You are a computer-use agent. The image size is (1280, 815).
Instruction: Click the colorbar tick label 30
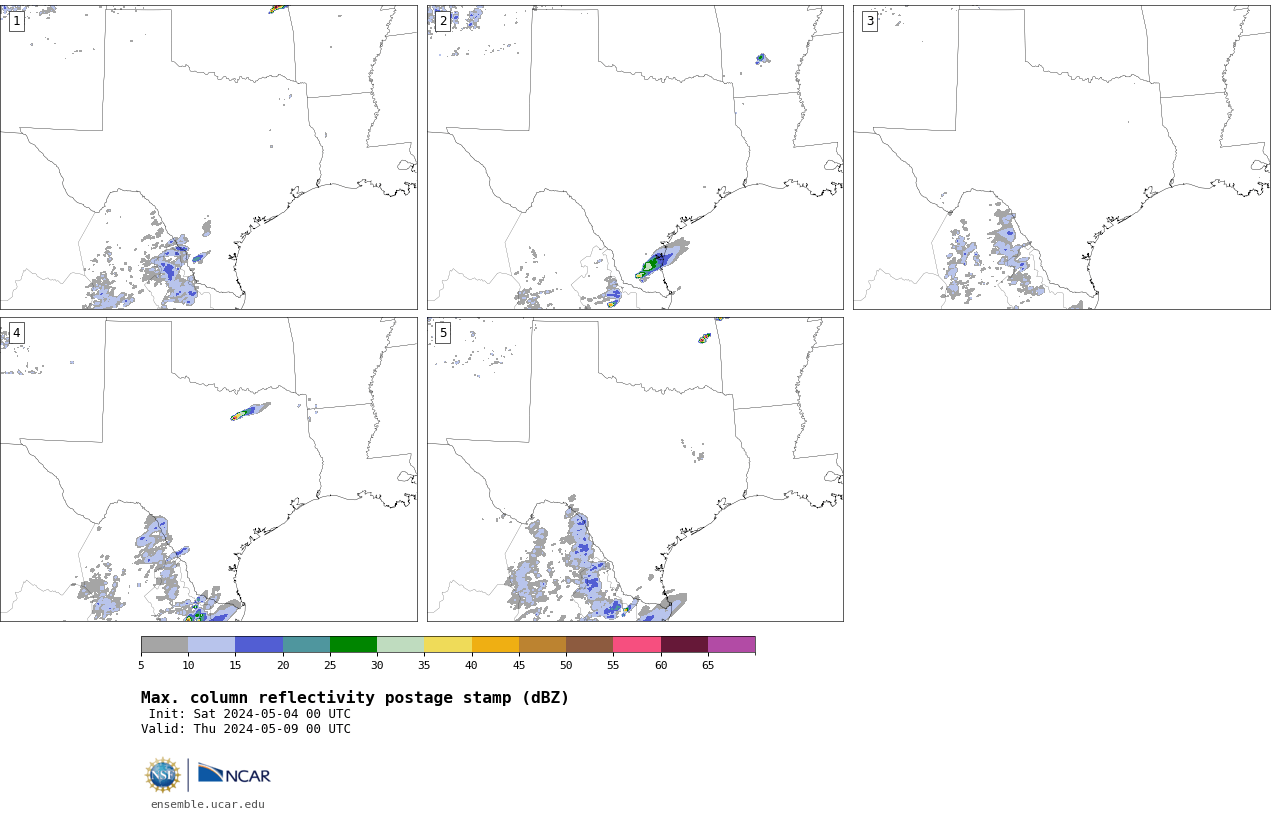[x=377, y=665]
